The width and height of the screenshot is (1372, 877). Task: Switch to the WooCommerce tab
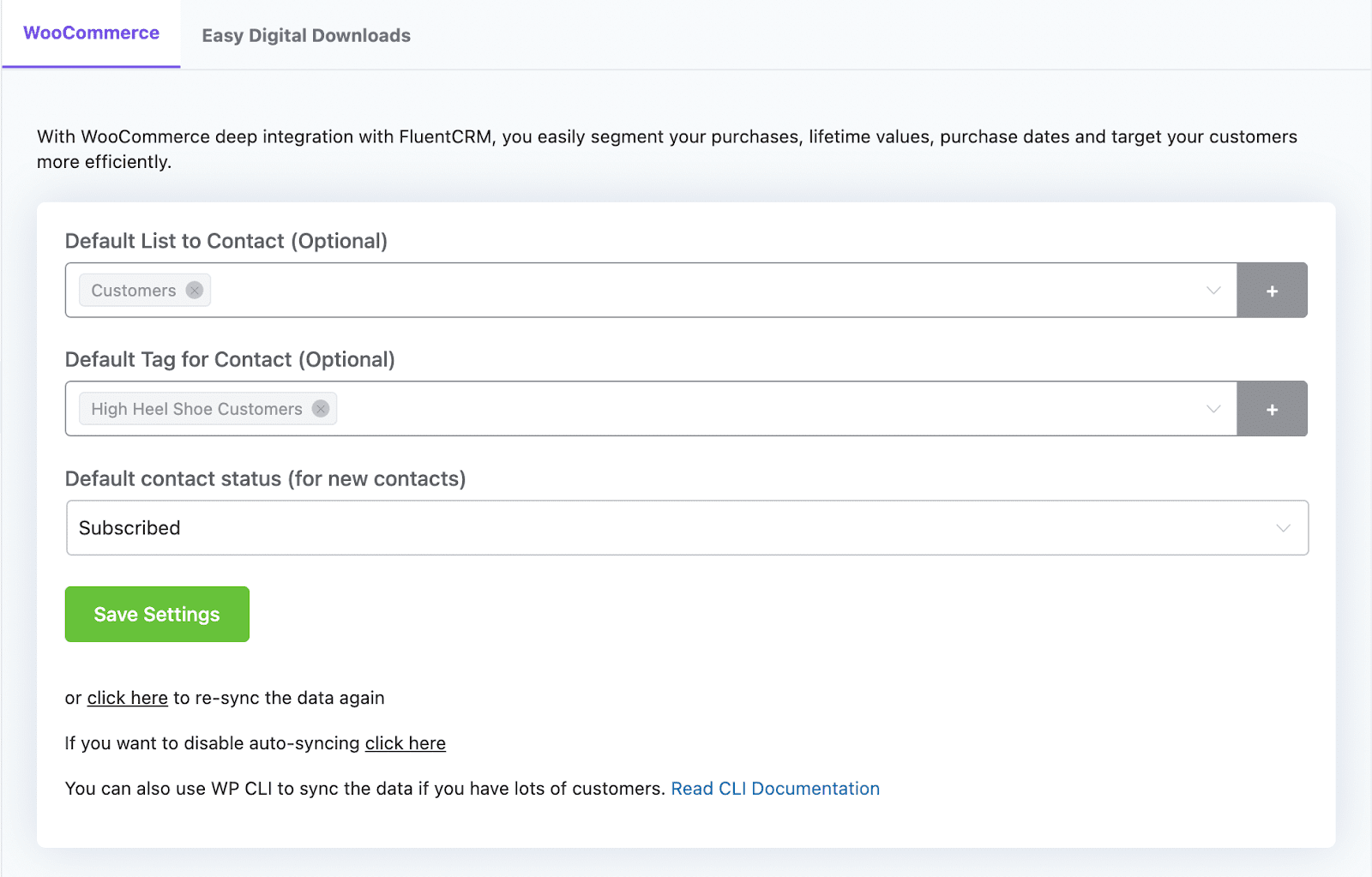[x=91, y=33]
